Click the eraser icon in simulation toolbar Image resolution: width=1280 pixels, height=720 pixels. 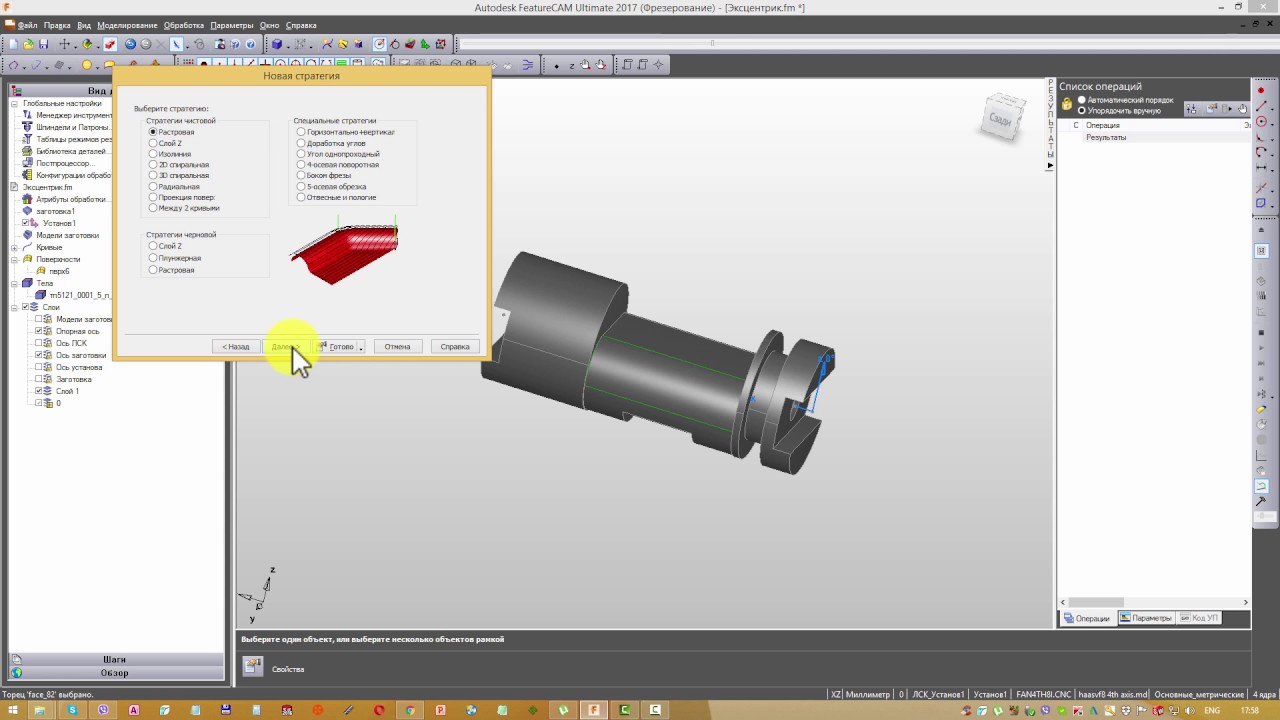pos(1261,409)
